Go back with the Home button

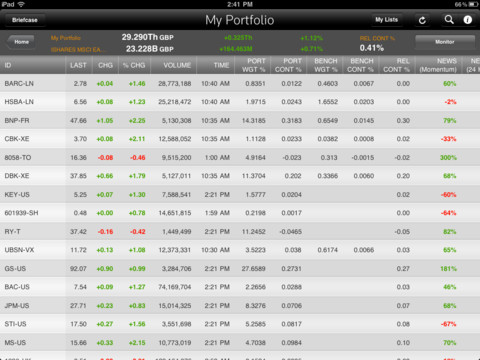(21, 42)
